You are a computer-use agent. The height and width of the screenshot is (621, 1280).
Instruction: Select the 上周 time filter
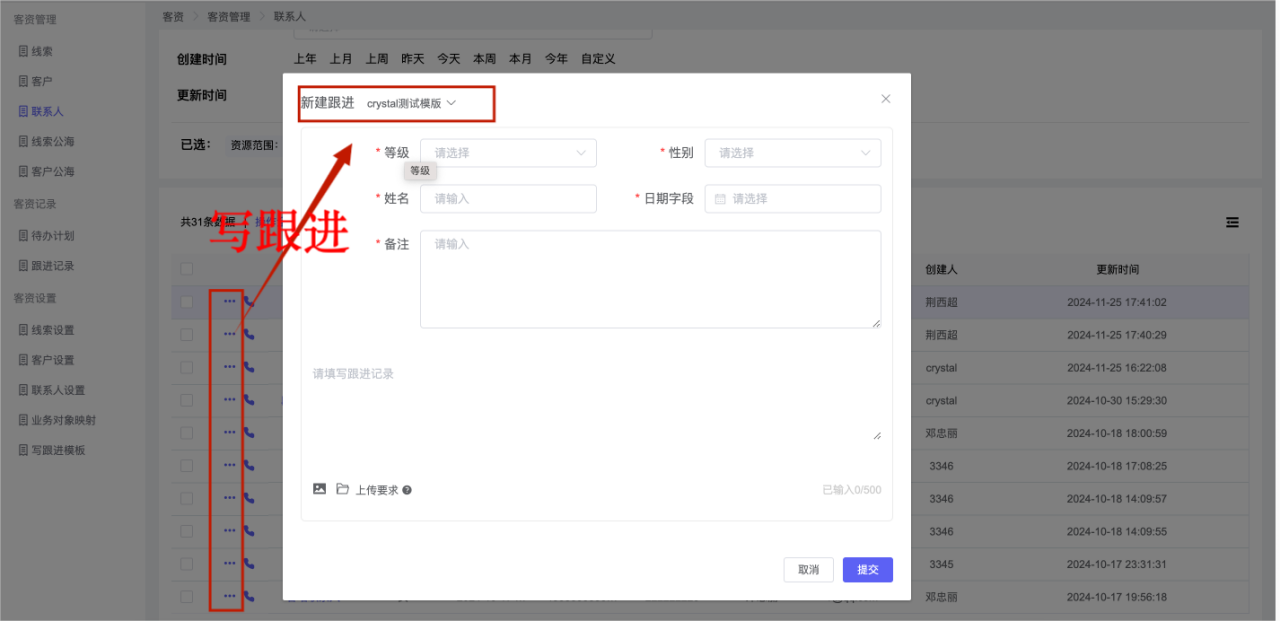tap(376, 59)
